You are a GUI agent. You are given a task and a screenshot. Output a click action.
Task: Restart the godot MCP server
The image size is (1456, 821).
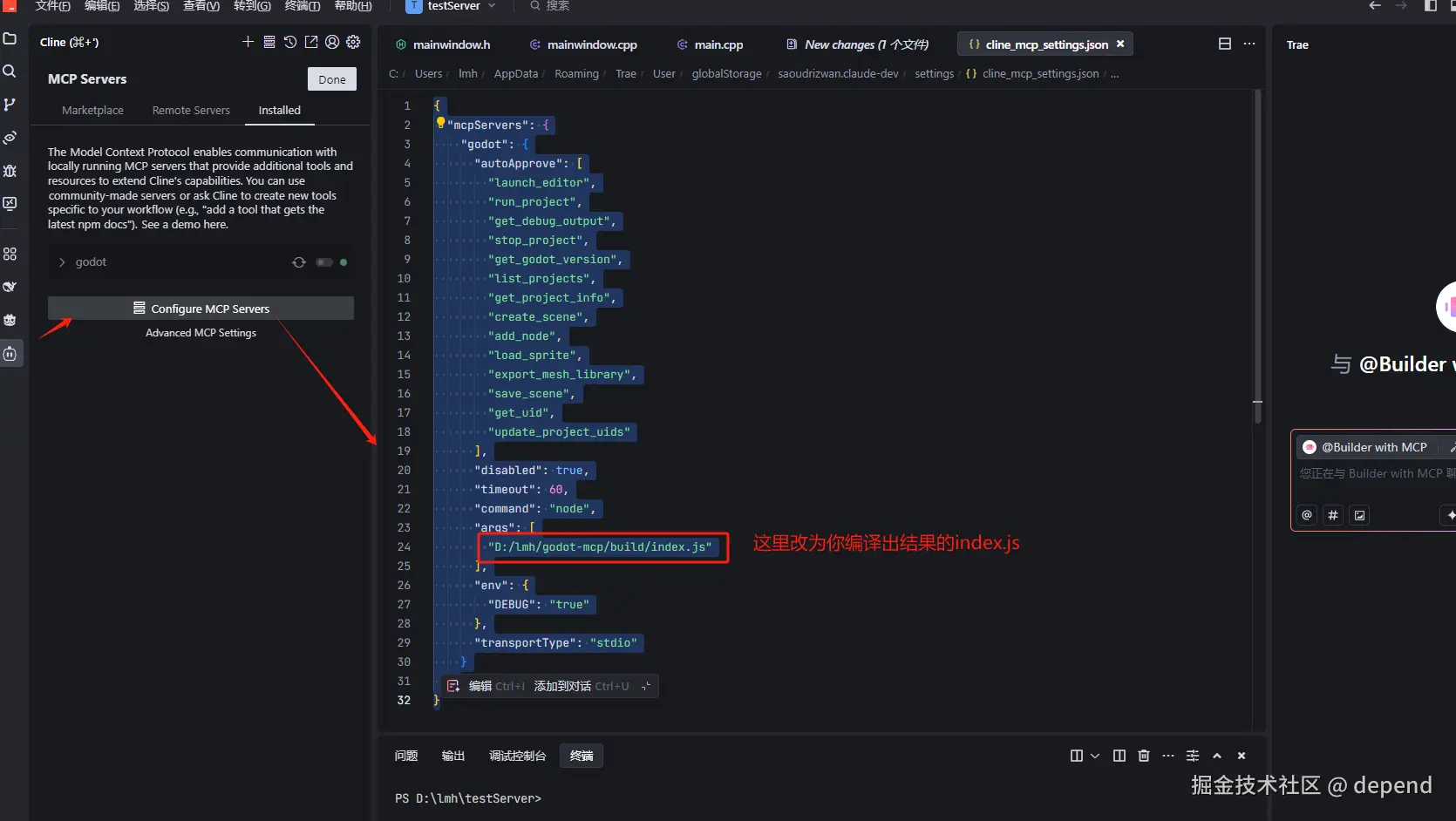299,262
